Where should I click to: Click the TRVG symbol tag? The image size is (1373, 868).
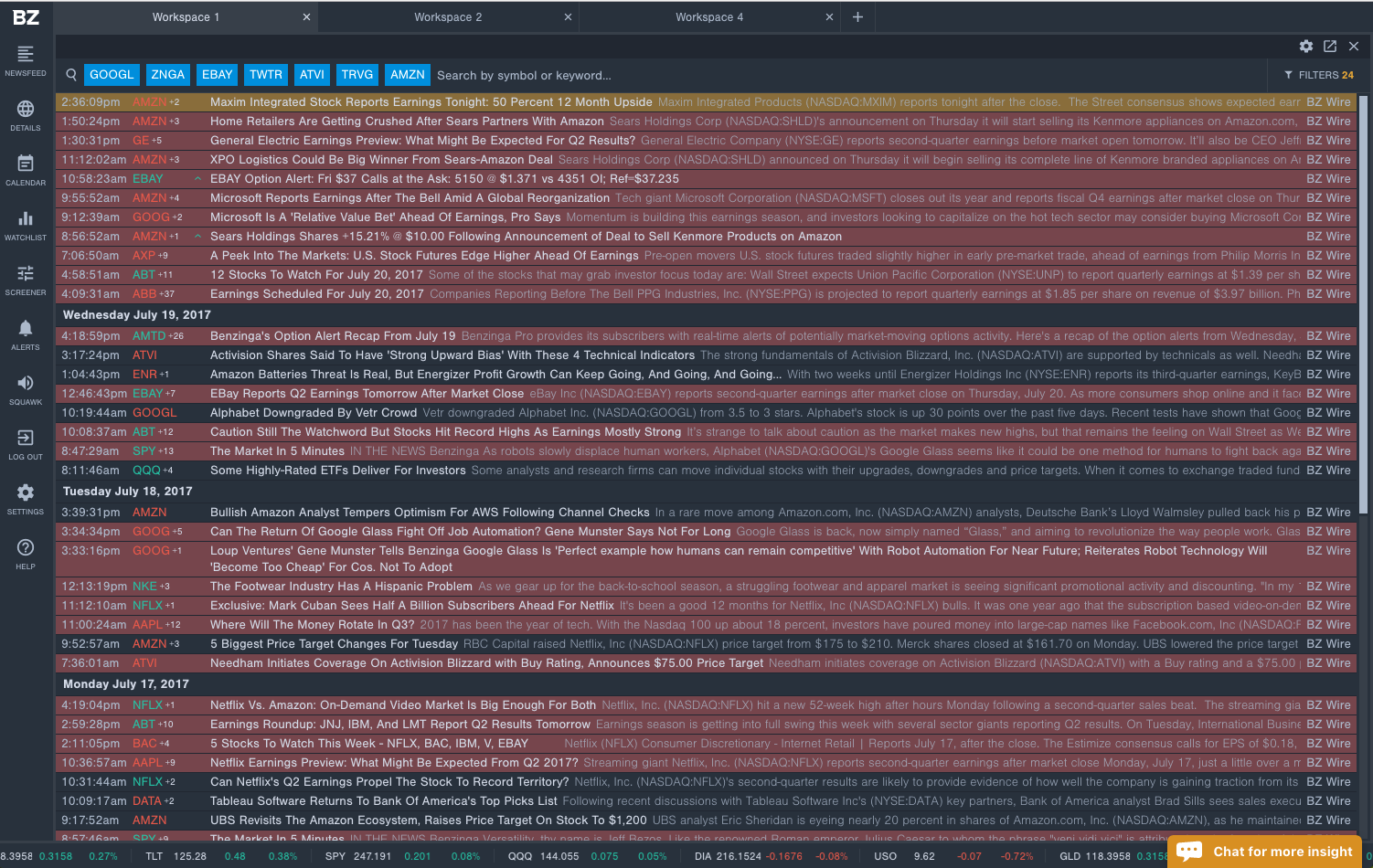point(357,75)
